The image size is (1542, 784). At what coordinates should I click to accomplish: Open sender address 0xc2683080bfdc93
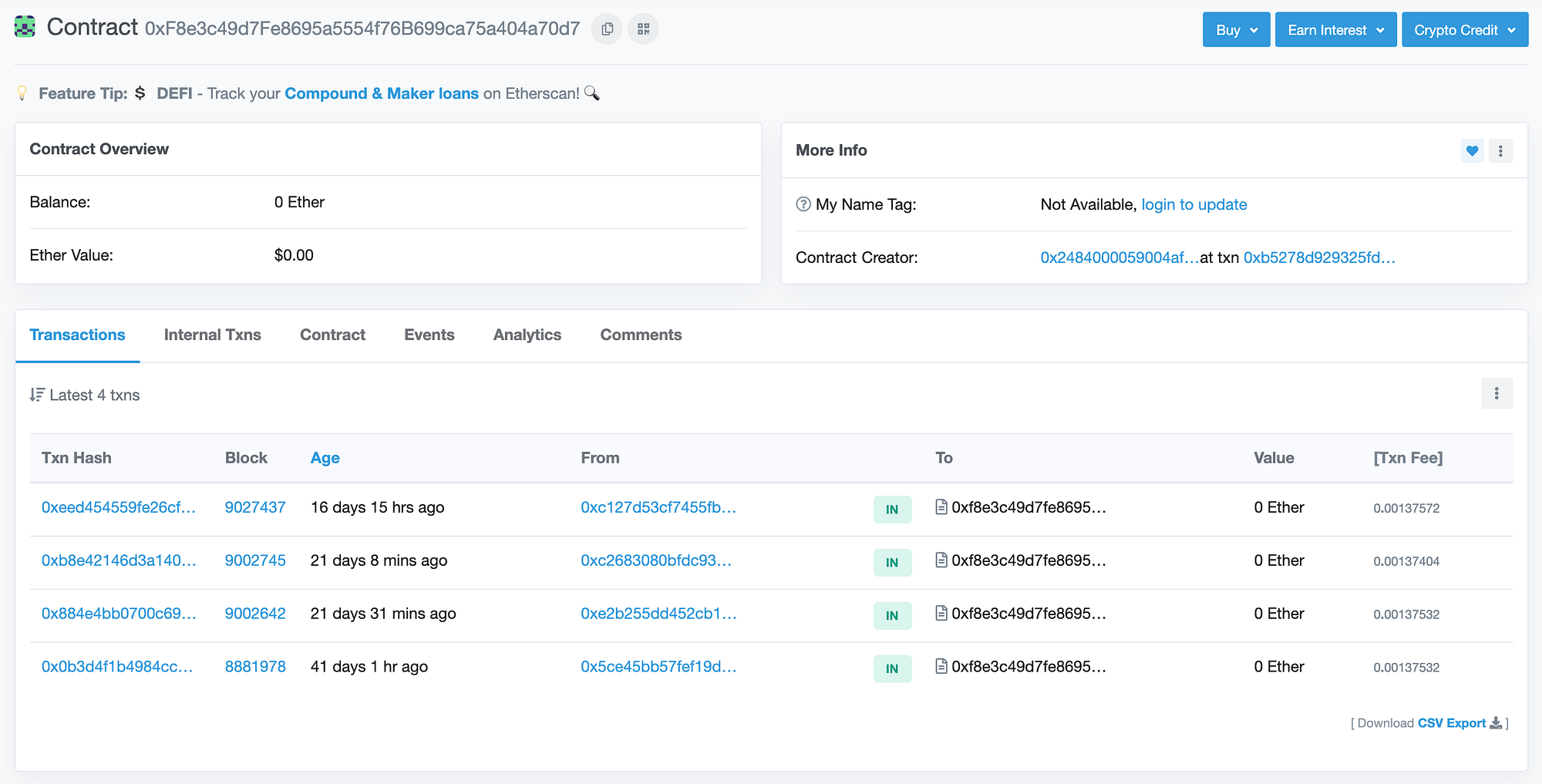(x=656, y=560)
